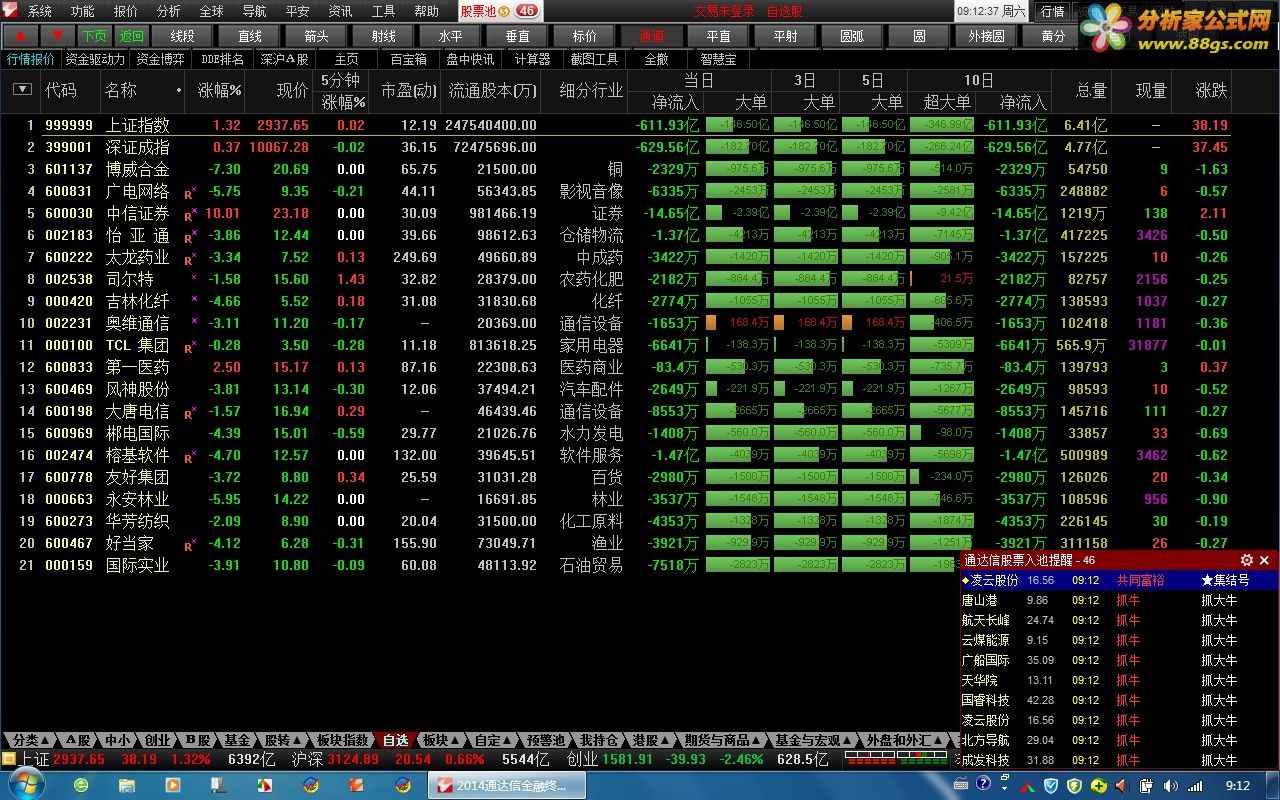Screen dimensions: 1280x800
Task: Click the R marker on the 榕基软件 row
Action: coord(190,456)
